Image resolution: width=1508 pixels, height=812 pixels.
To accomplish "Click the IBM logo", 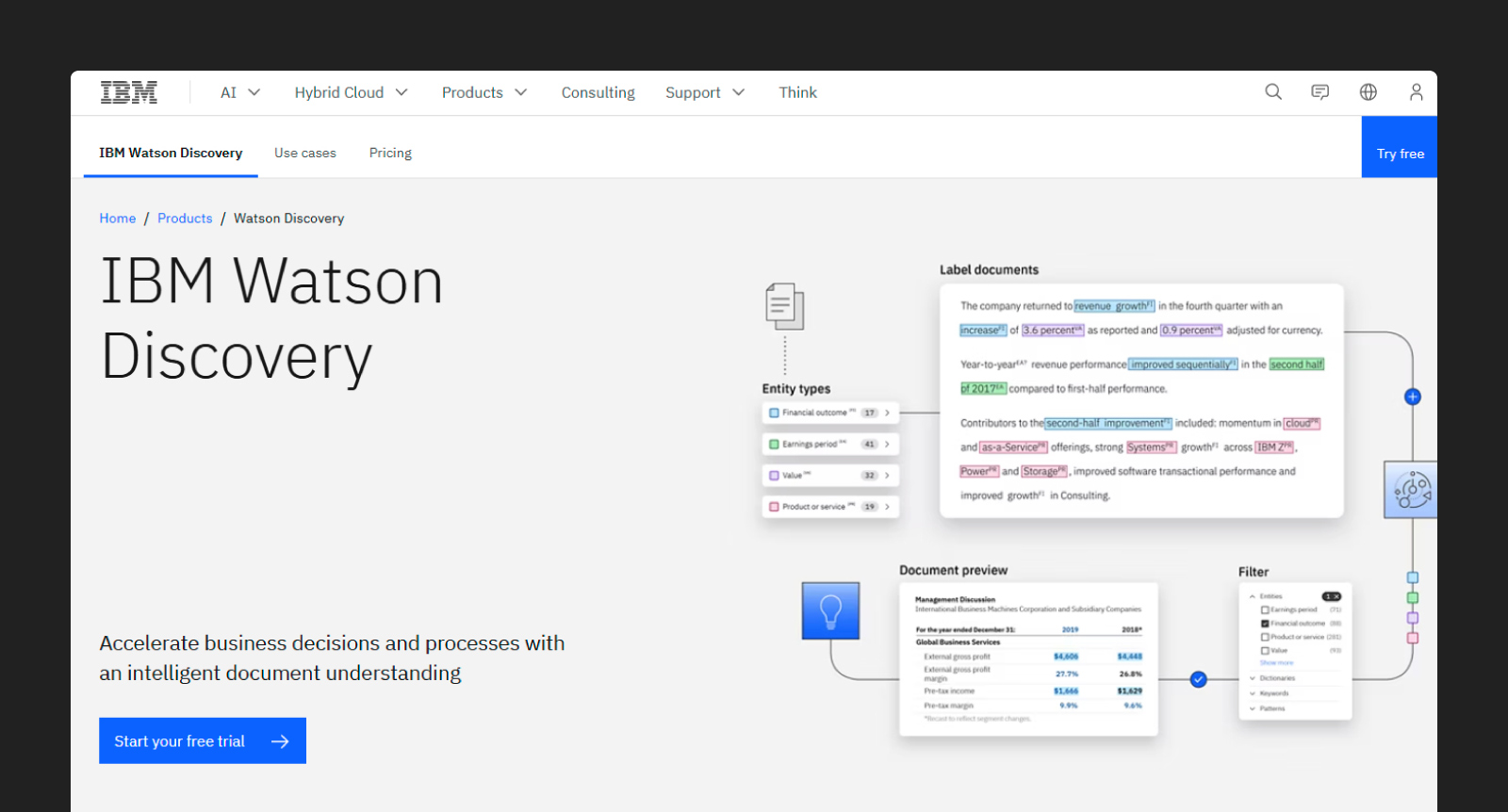I will [129, 92].
